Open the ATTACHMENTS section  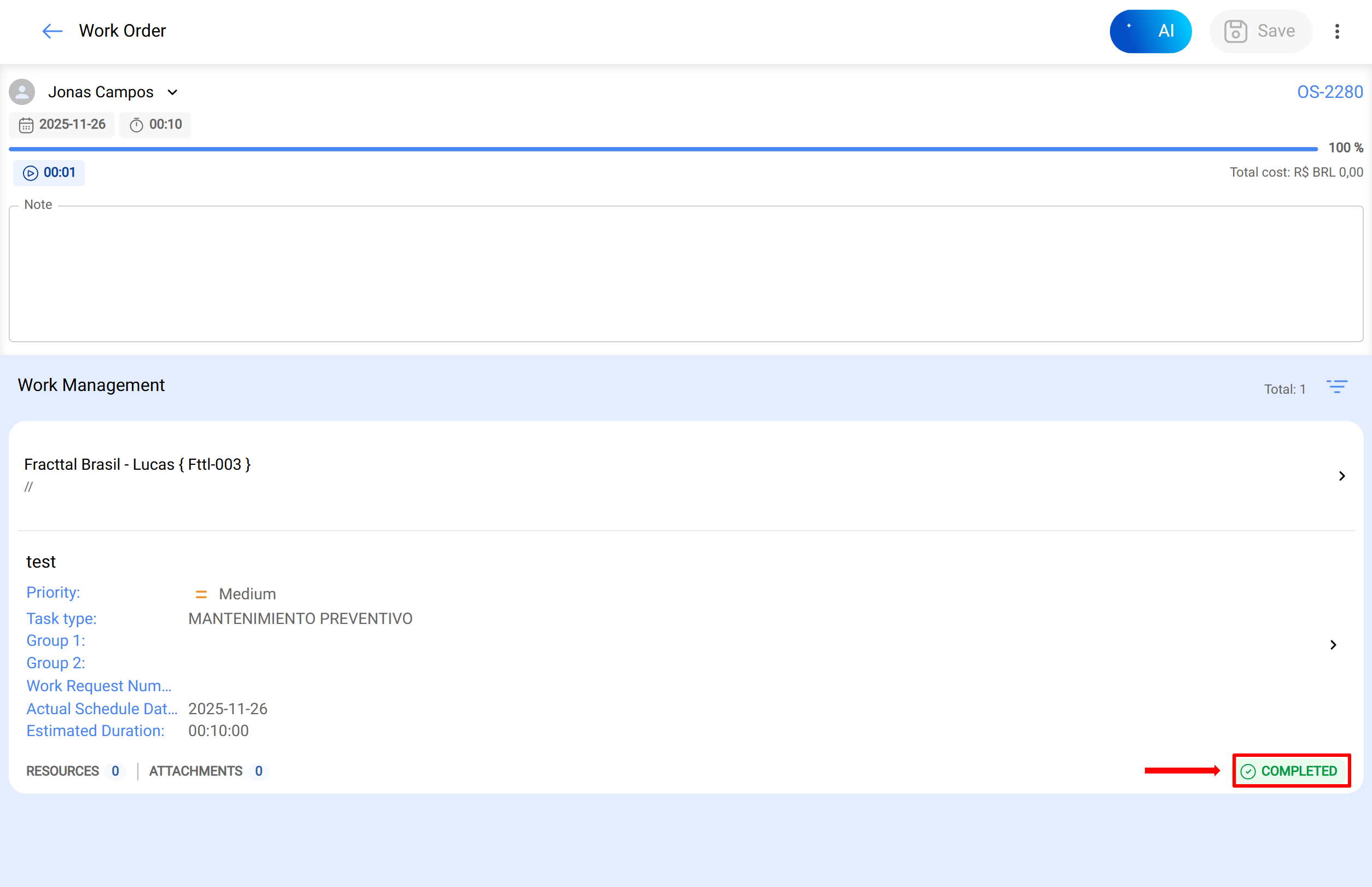click(x=195, y=771)
